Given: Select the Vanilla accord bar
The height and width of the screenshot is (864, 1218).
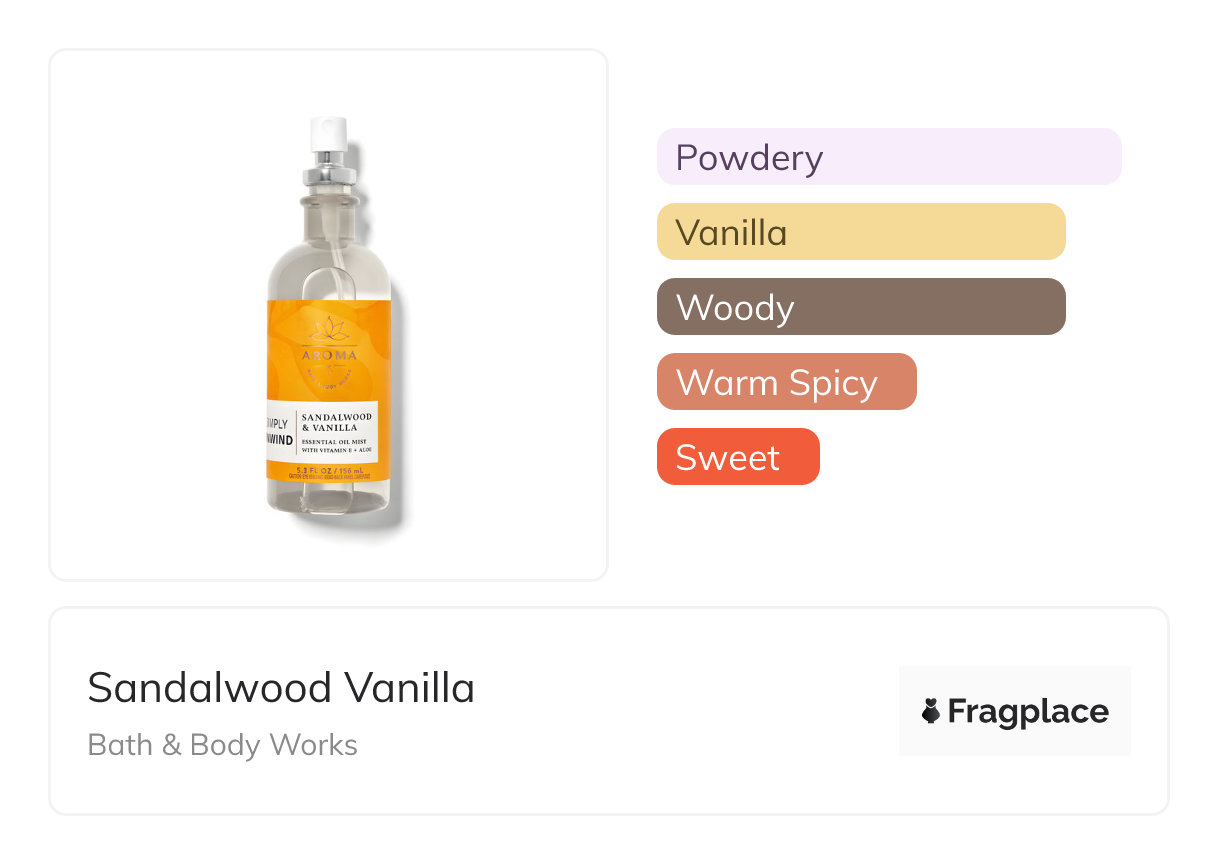Looking at the screenshot, I should click(x=860, y=232).
